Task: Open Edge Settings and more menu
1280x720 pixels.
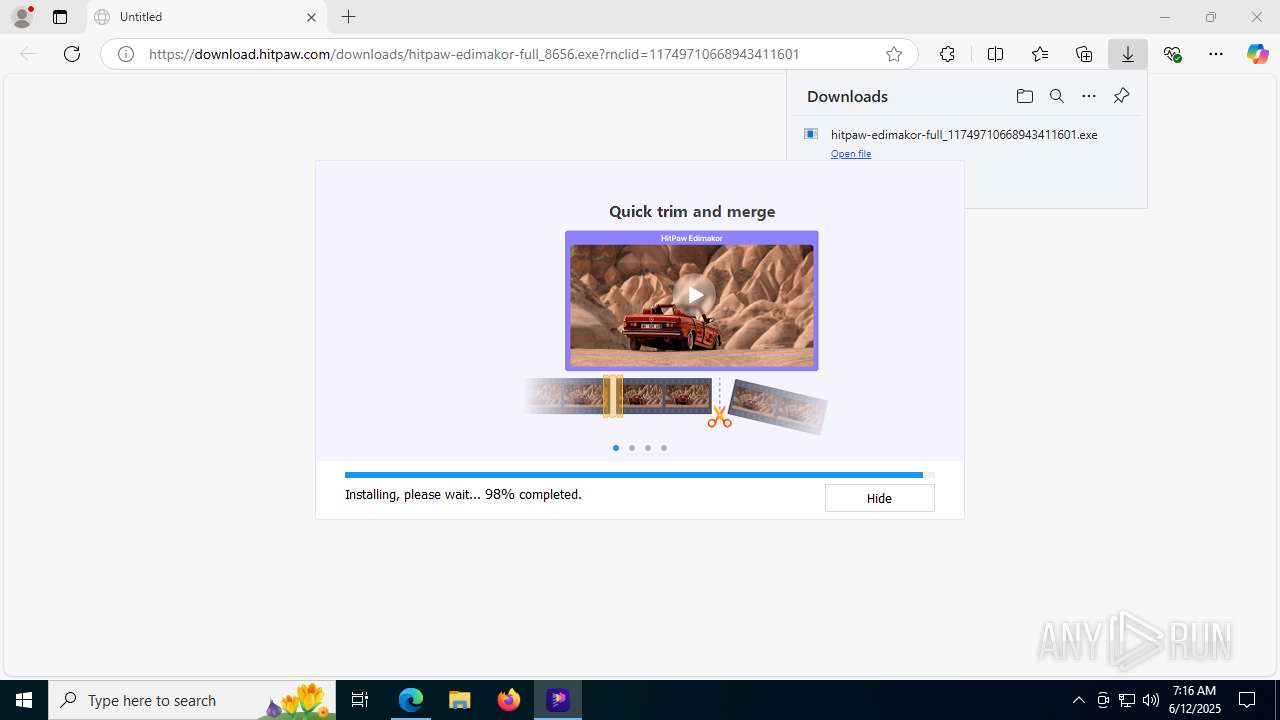Action: click(1216, 54)
